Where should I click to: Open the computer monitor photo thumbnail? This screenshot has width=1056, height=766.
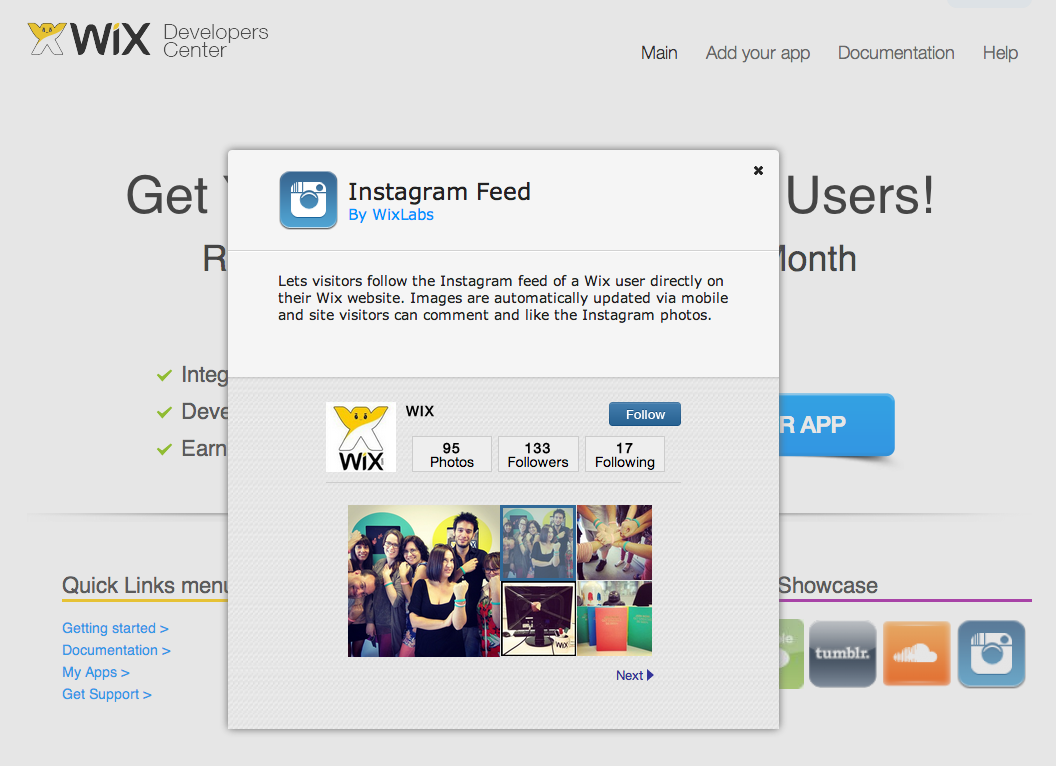click(x=538, y=619)
